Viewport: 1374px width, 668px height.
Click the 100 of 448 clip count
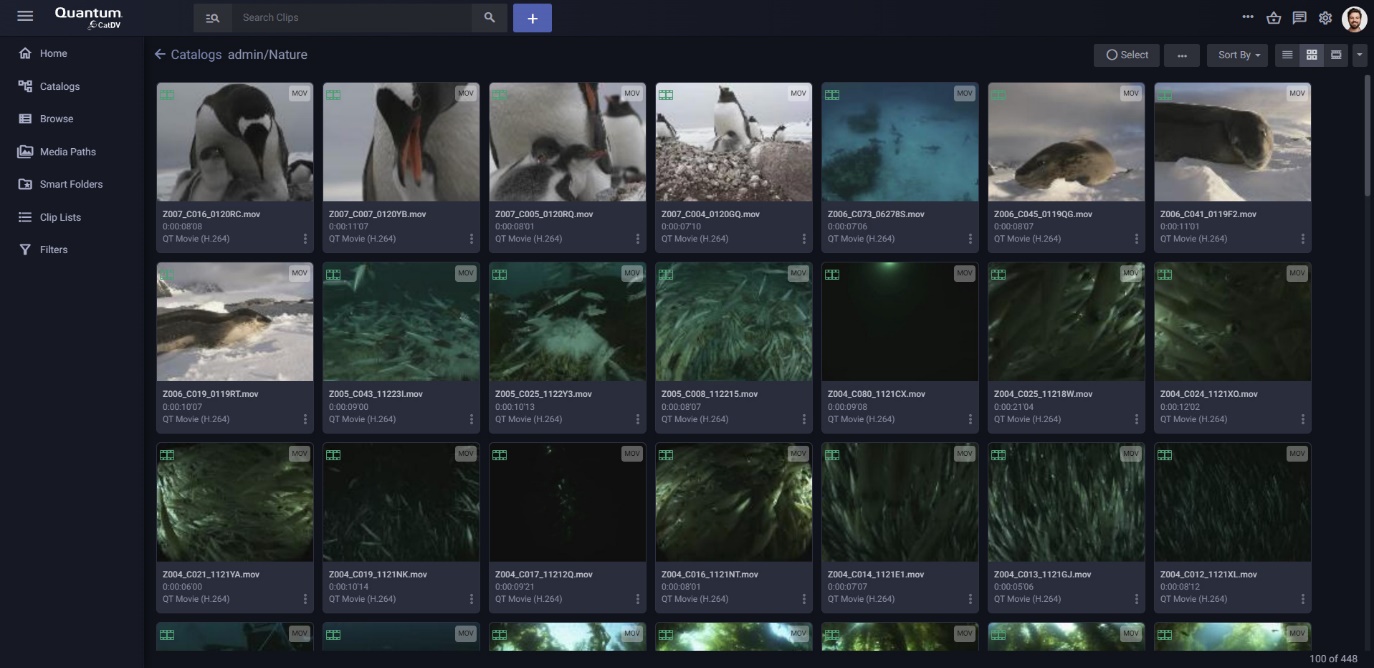point(1333,659)
